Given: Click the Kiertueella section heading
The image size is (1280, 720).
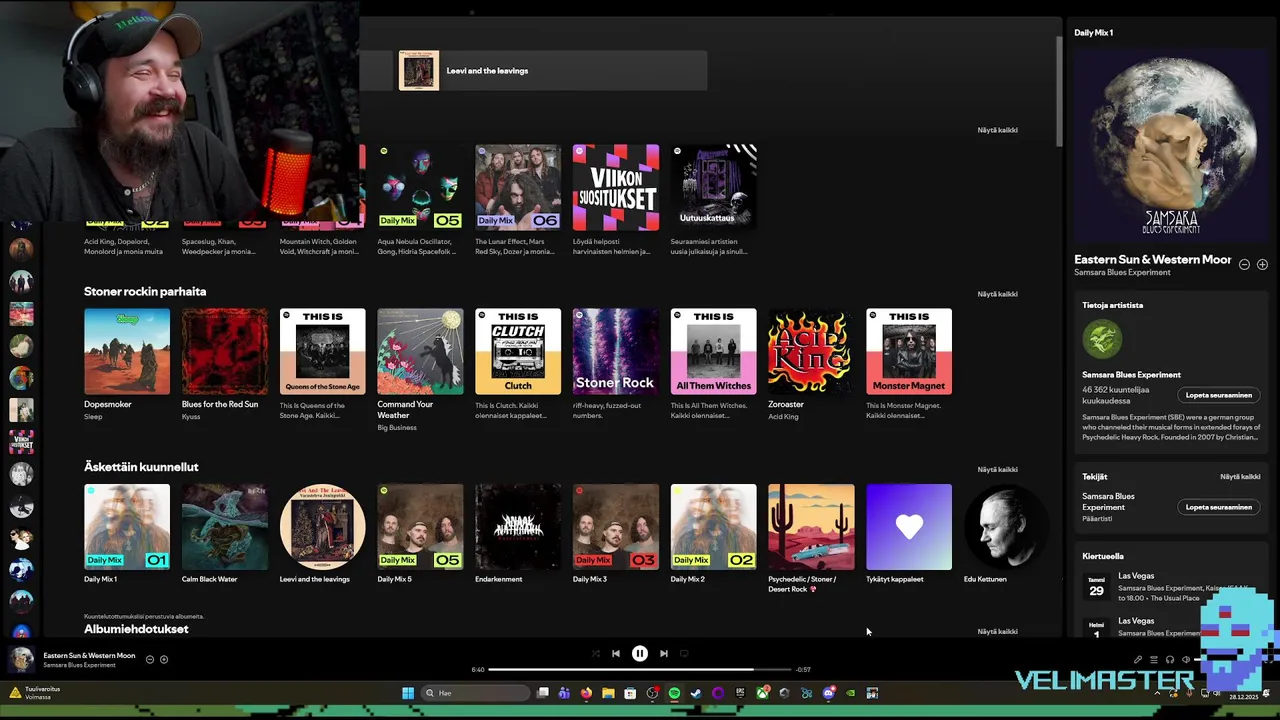Looking at the screenshot, I should click(1103, 556).
